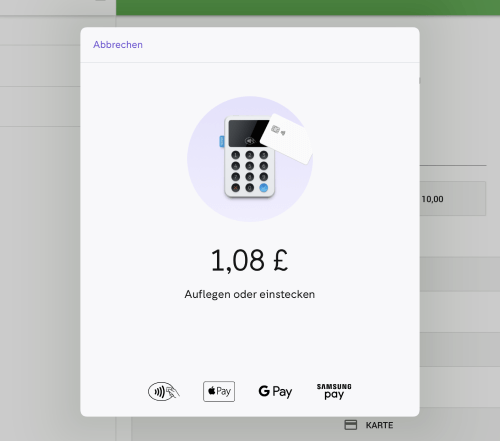Select the Apple Pay logo
The image size is (500, 441).
(x=219, y=391)
